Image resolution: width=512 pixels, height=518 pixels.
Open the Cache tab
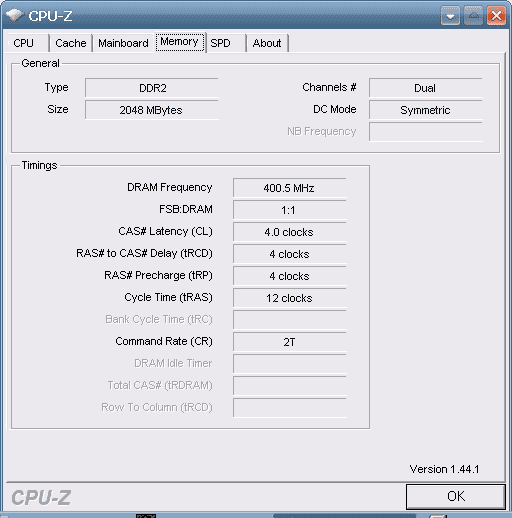pyautogui.click(x=71, y=43)
